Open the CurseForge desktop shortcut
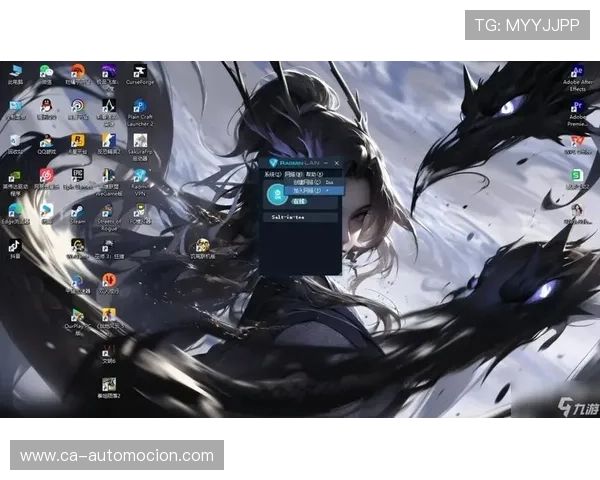 click(x=140, y=75)
